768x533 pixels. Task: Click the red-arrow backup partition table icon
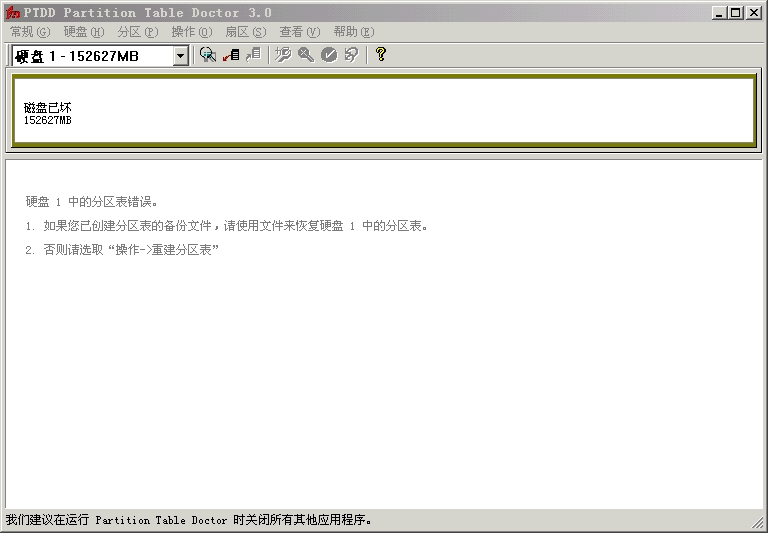[231, 55]
